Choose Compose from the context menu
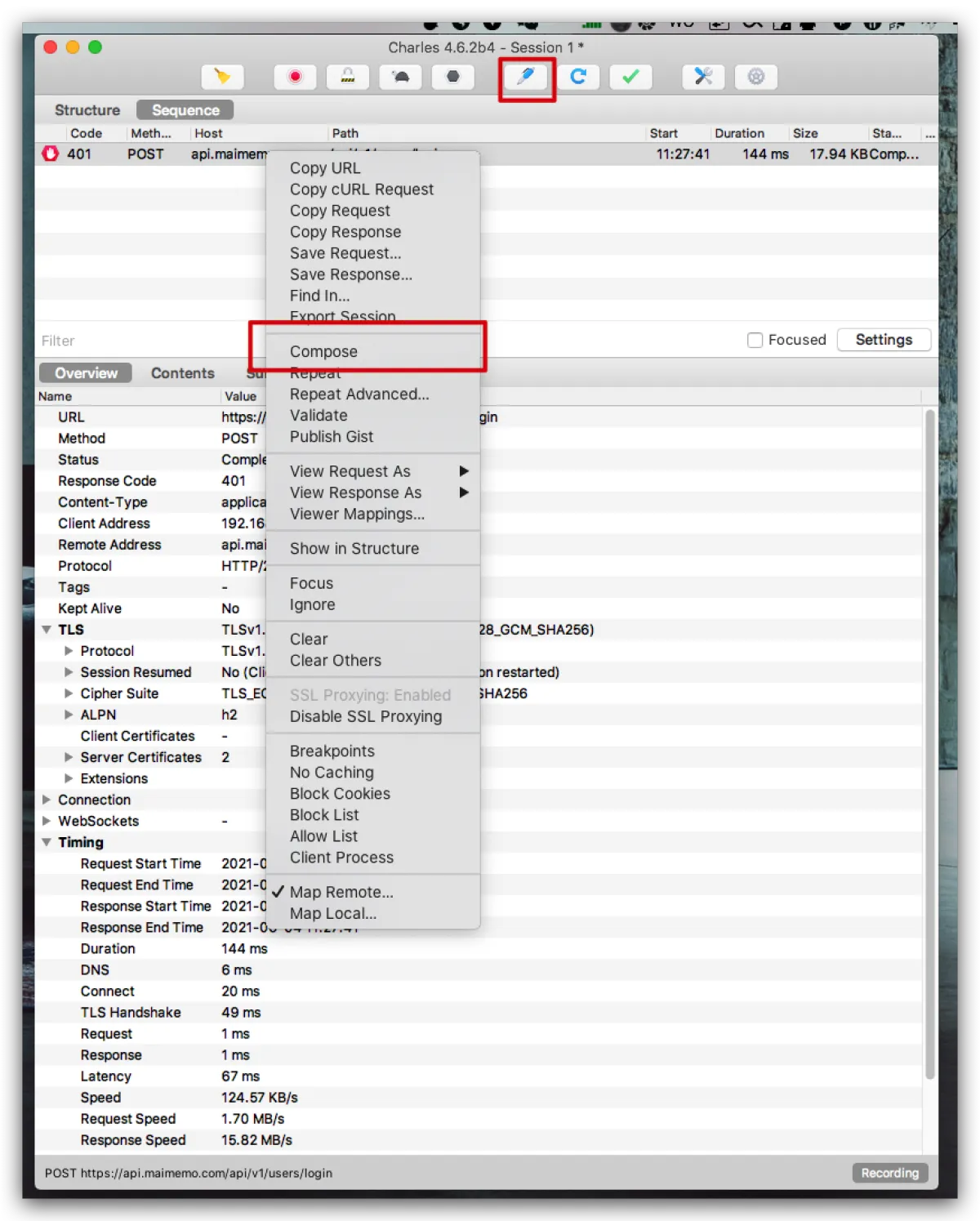This screenshot has width=980, height=1221. tap(323, 351)
